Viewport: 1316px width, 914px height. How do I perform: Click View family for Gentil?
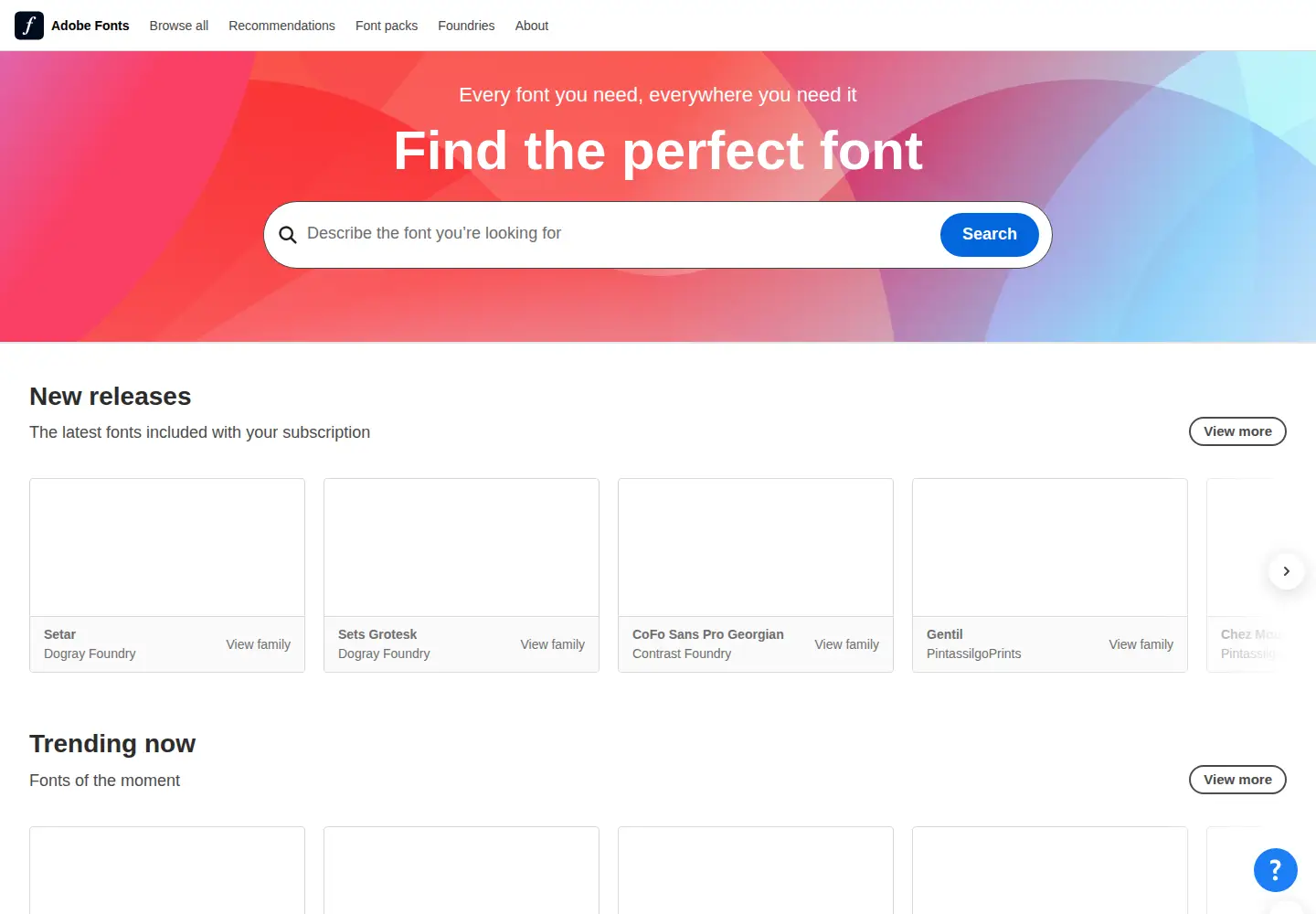(1141, 644)
